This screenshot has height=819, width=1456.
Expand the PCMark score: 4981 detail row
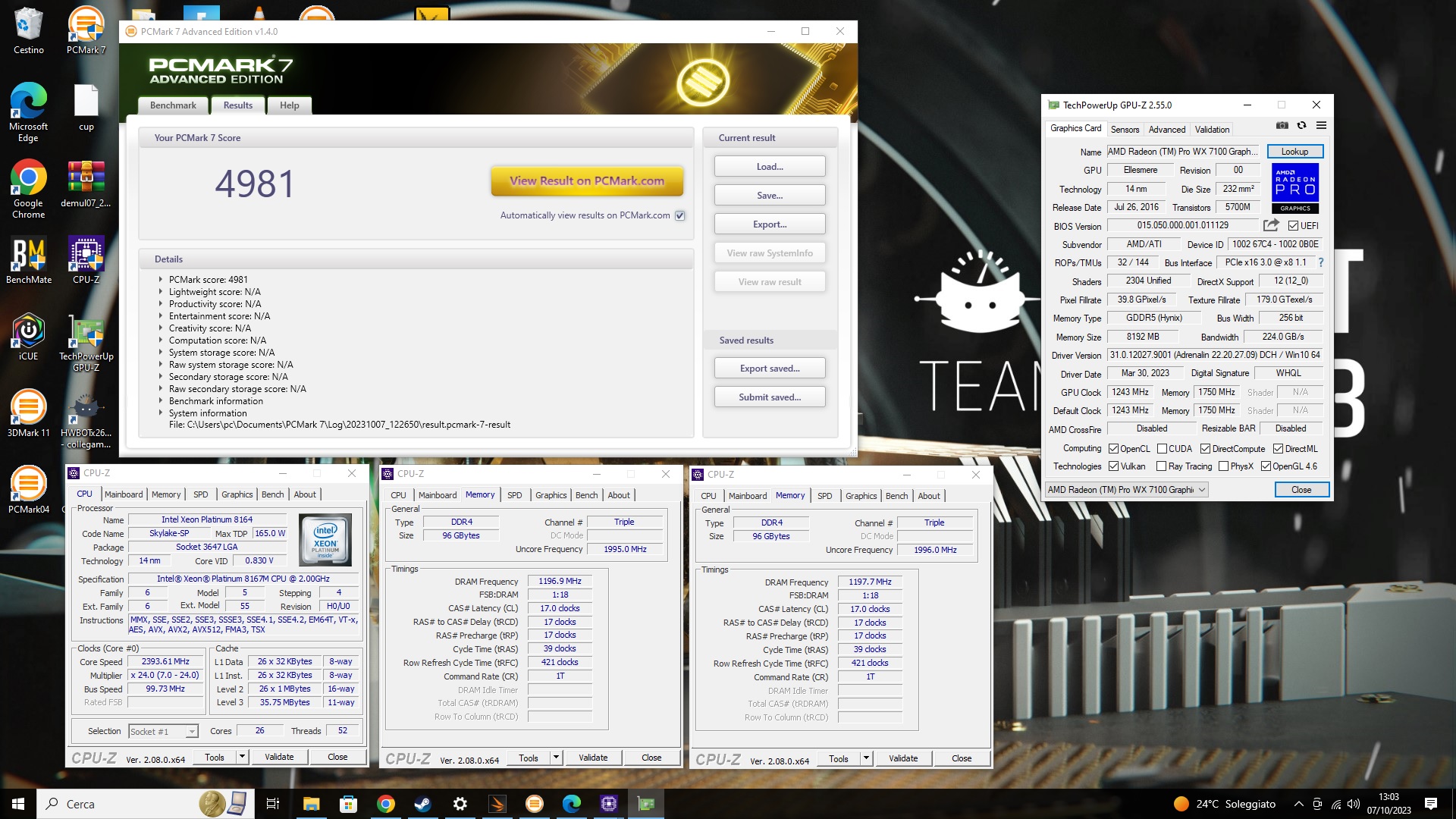tap(161, 280)
